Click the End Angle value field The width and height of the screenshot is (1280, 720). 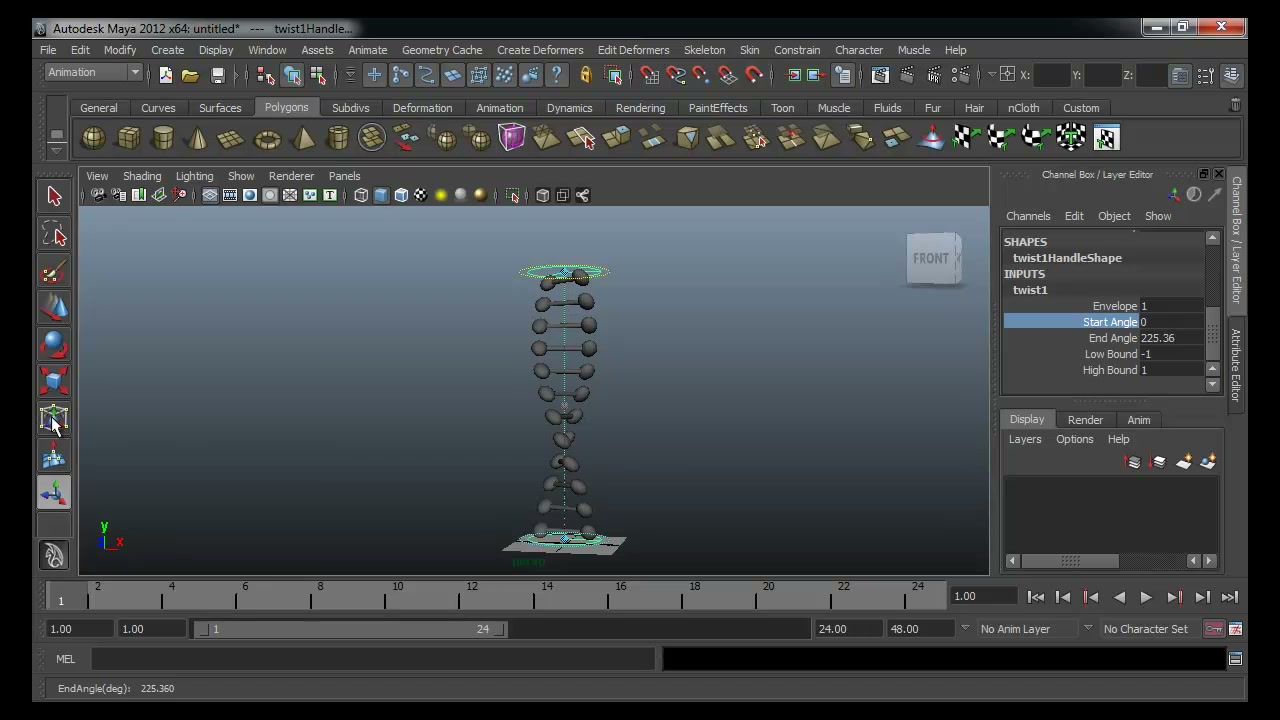pos(1171,338)
